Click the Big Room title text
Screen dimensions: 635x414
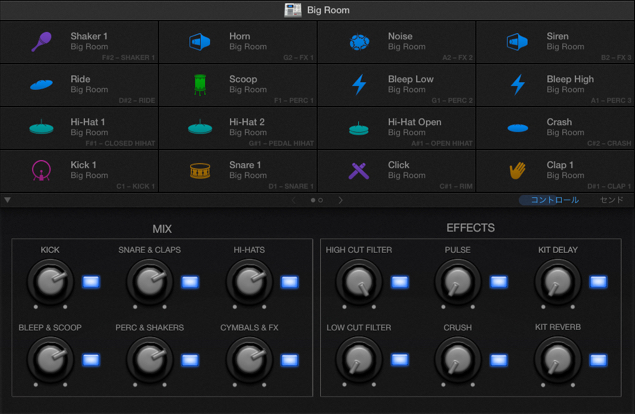point(328,10)
